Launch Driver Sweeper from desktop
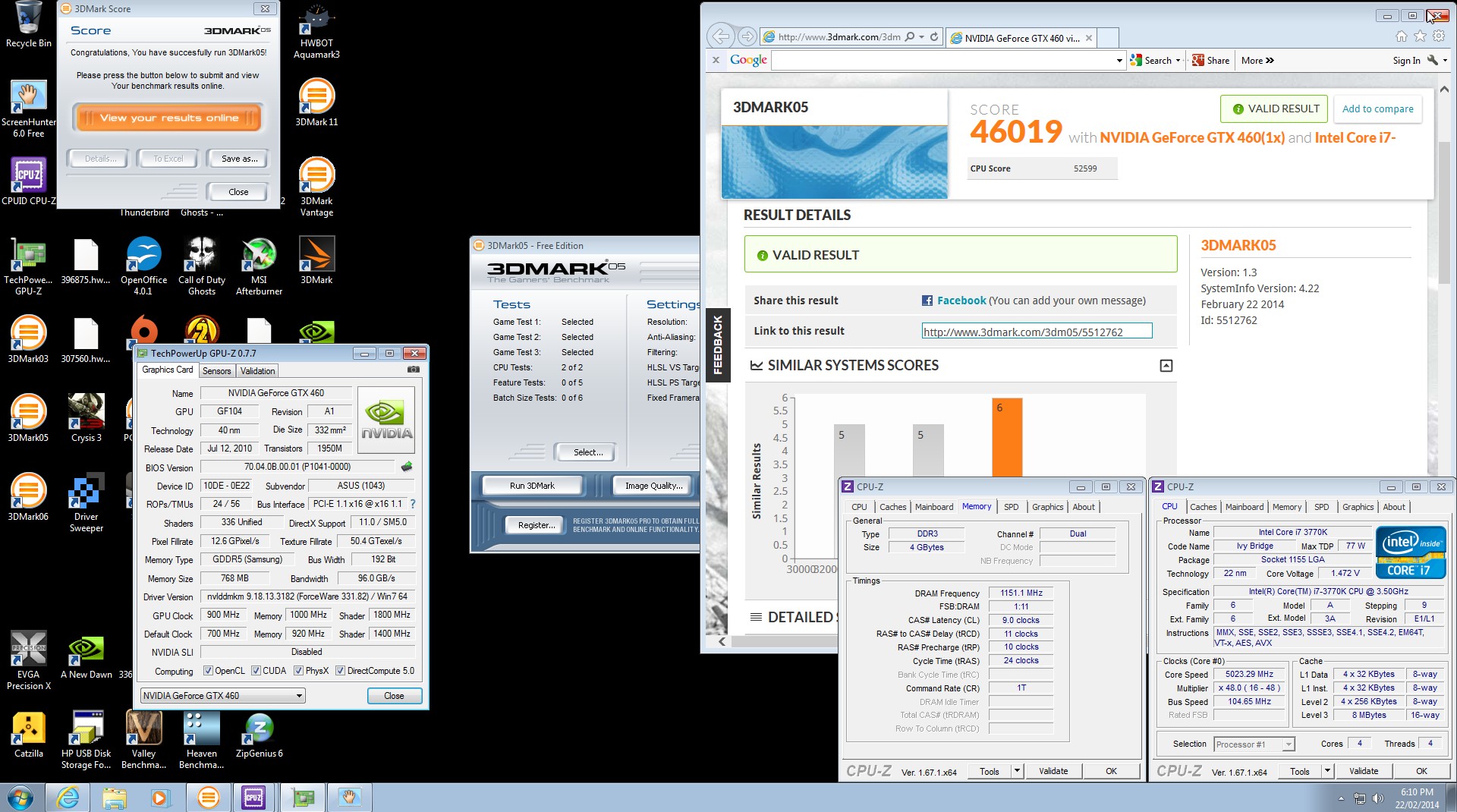The image size is (1457, 812). point(86,502)
